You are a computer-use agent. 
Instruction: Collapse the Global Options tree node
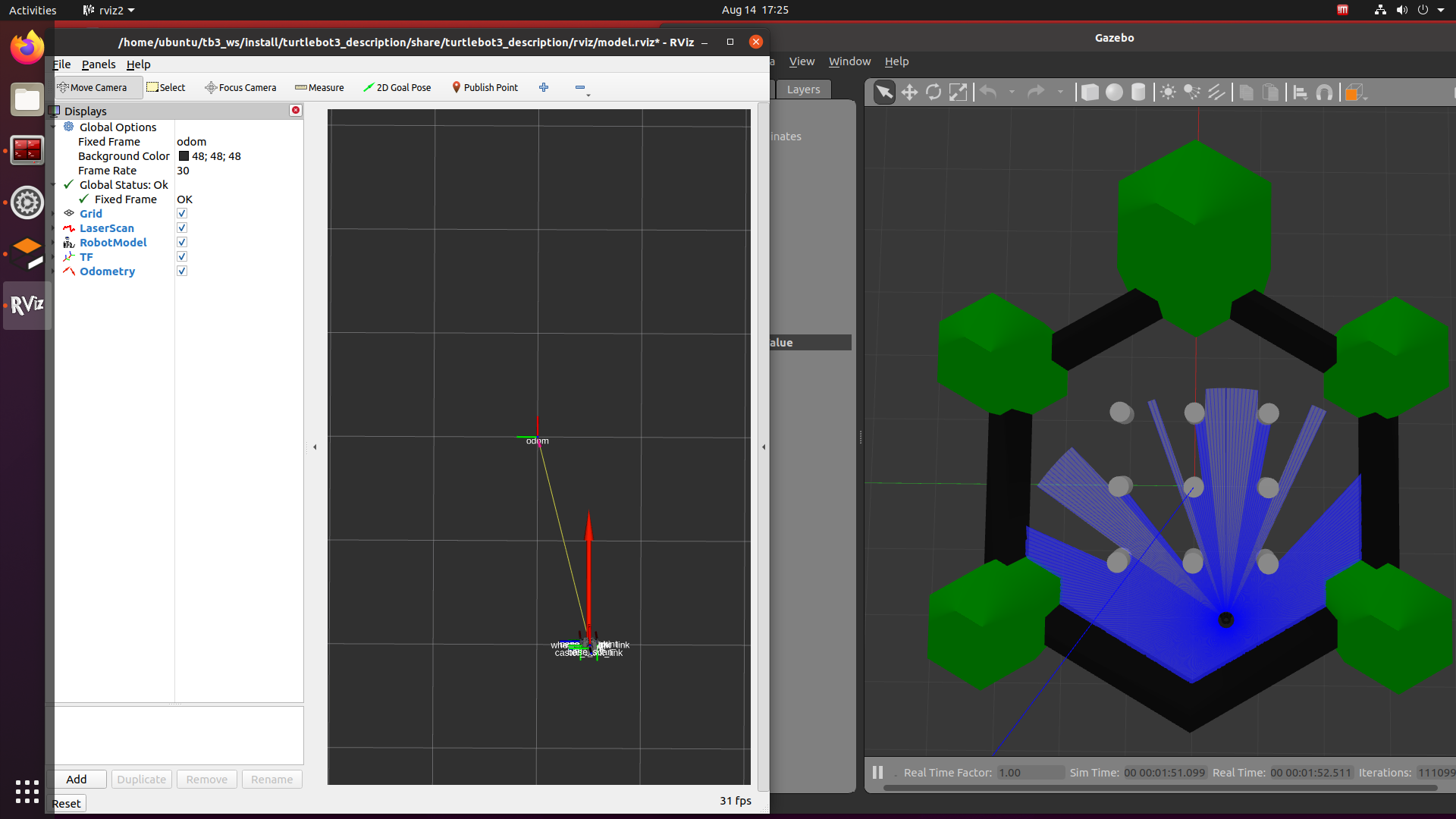click(53, 127)
